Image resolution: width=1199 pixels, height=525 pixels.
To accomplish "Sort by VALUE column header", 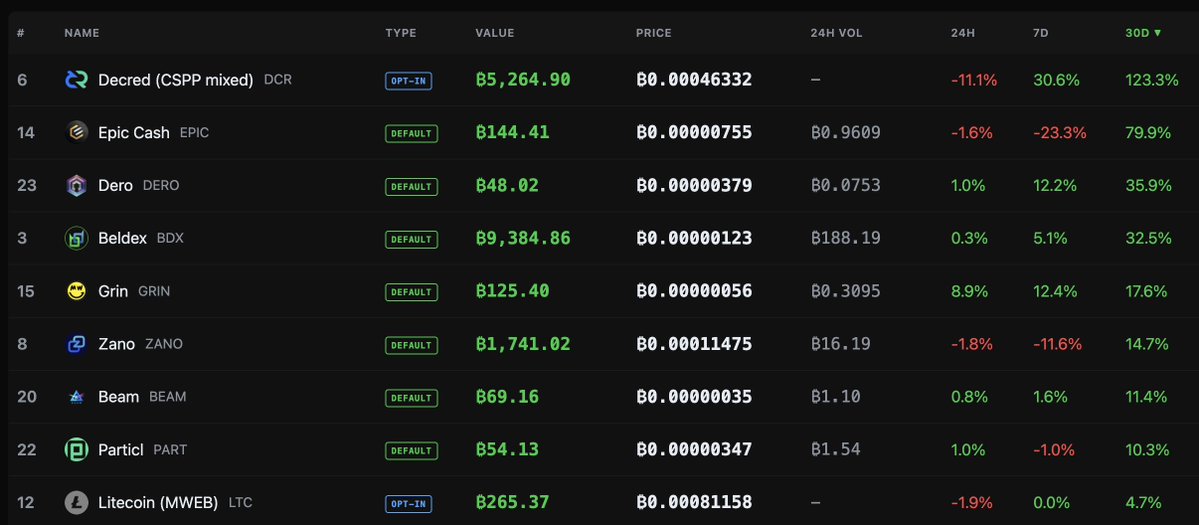I will click(495, 33).
